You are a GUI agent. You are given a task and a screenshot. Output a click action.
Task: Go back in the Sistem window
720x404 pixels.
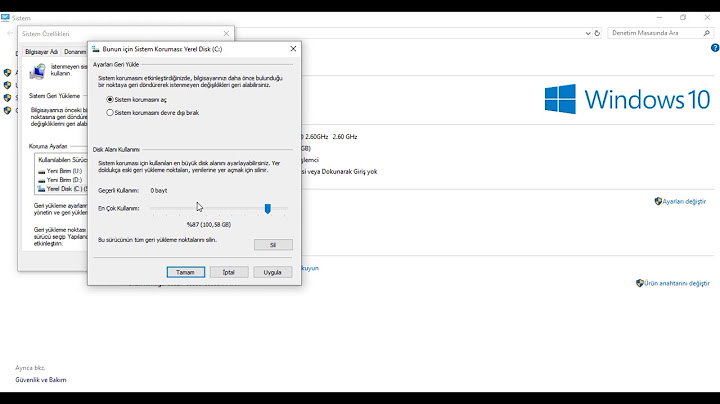point(10,33)
